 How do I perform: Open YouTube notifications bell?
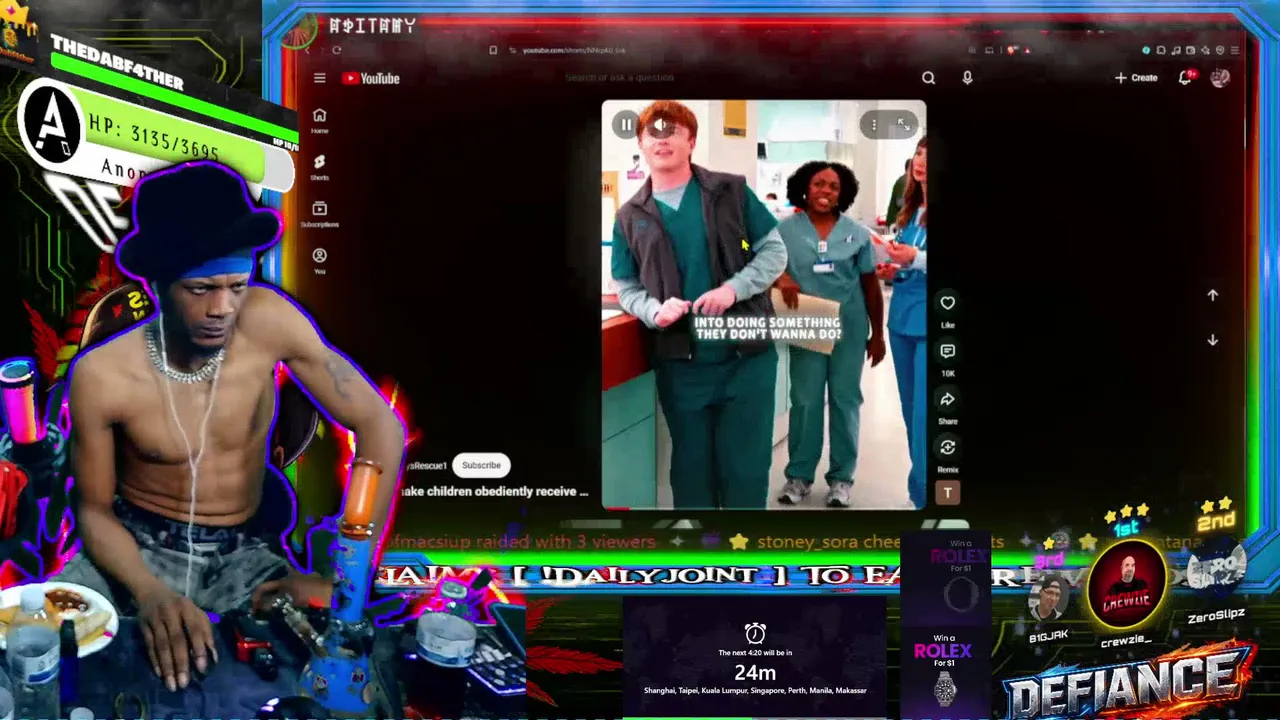click(x=1185, y=78)
